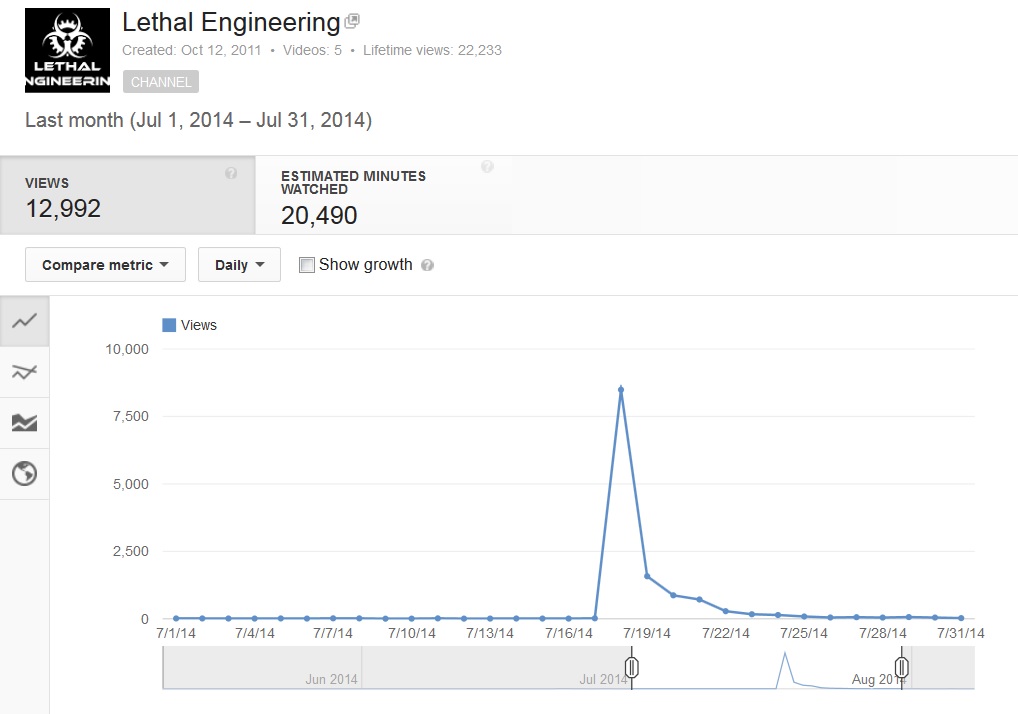Enable the Show growth checkbox
Image resolution: width=1018 pixels, height=714 pixels.
point(306,264)
